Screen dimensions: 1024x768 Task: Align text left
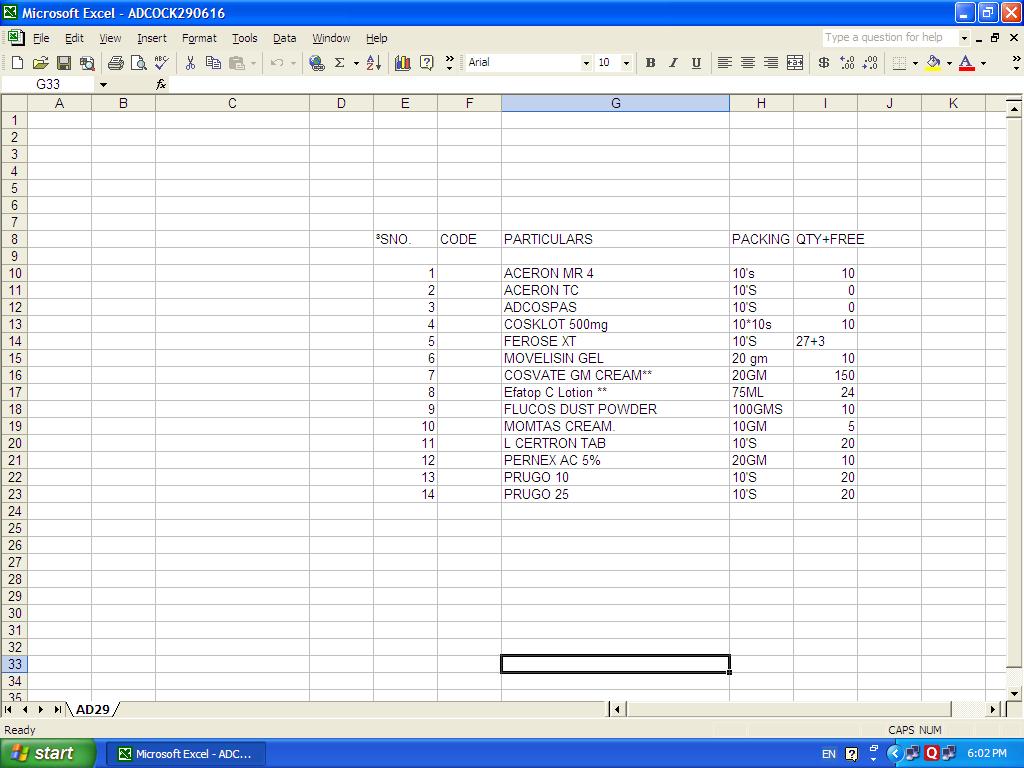[x=724, y=63]
